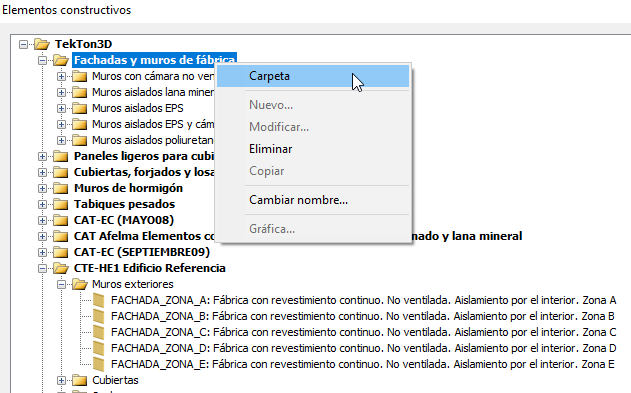Expand Muros aislados poliuretano folder
The width and height of the screenshot is (631, 393).
(x=61, y=140)
